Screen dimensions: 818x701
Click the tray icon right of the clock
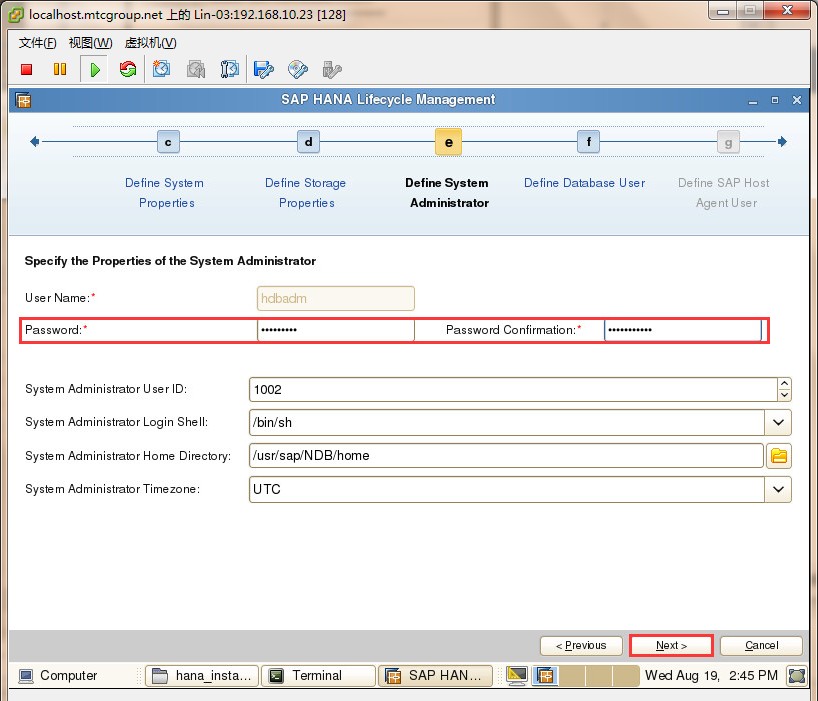797,675
